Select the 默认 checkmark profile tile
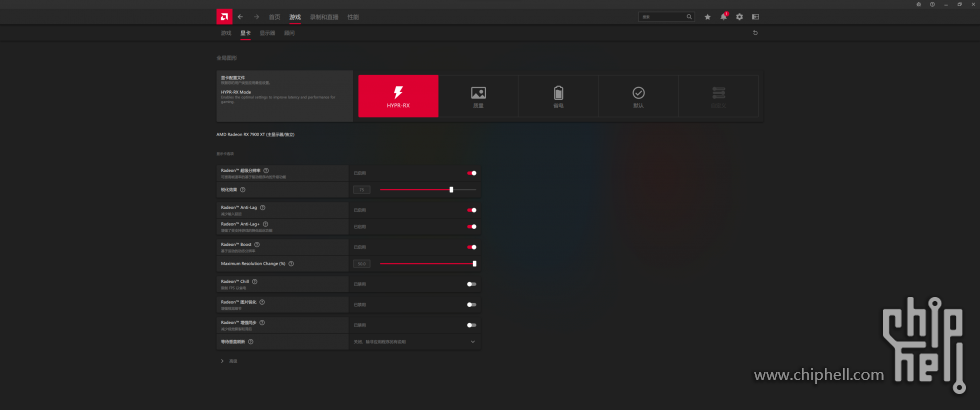980x410 pixels. coord(638,96)
